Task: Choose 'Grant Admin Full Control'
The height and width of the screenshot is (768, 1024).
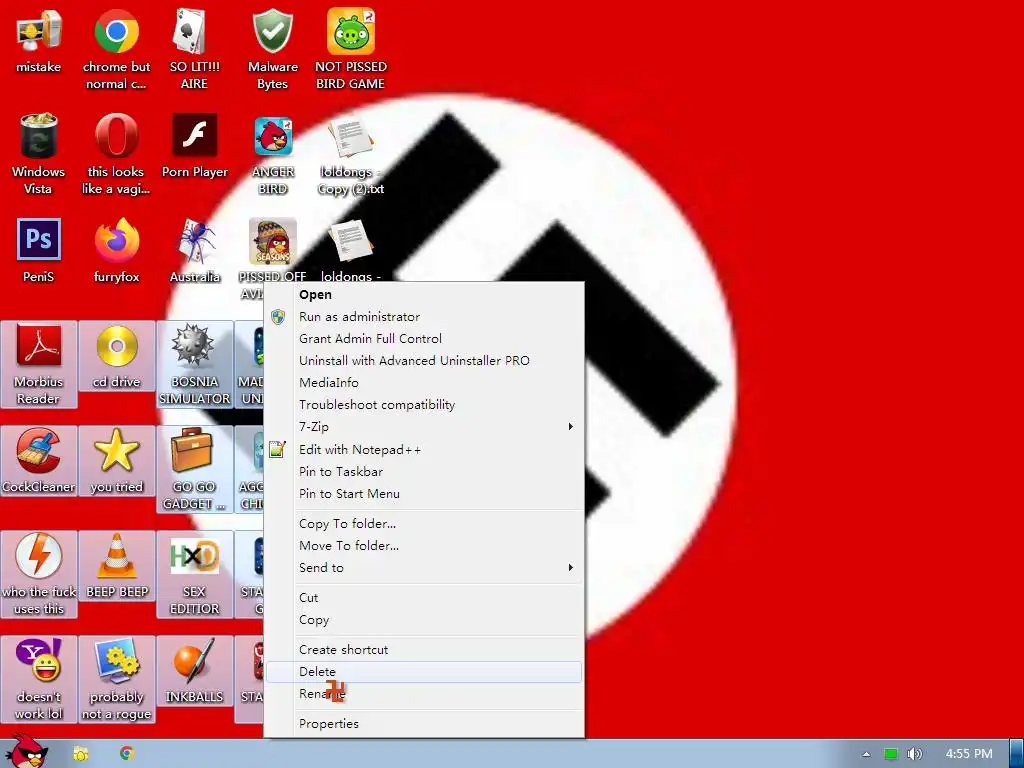Action: tap(424, 338)
